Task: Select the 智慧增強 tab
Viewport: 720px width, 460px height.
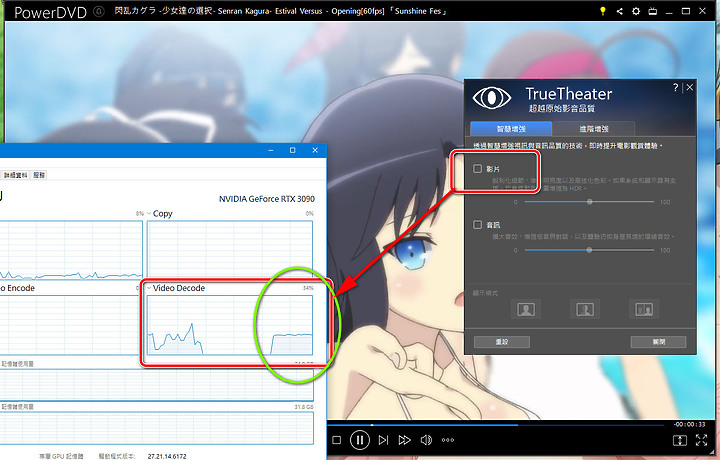Action: tap(511, 129)
